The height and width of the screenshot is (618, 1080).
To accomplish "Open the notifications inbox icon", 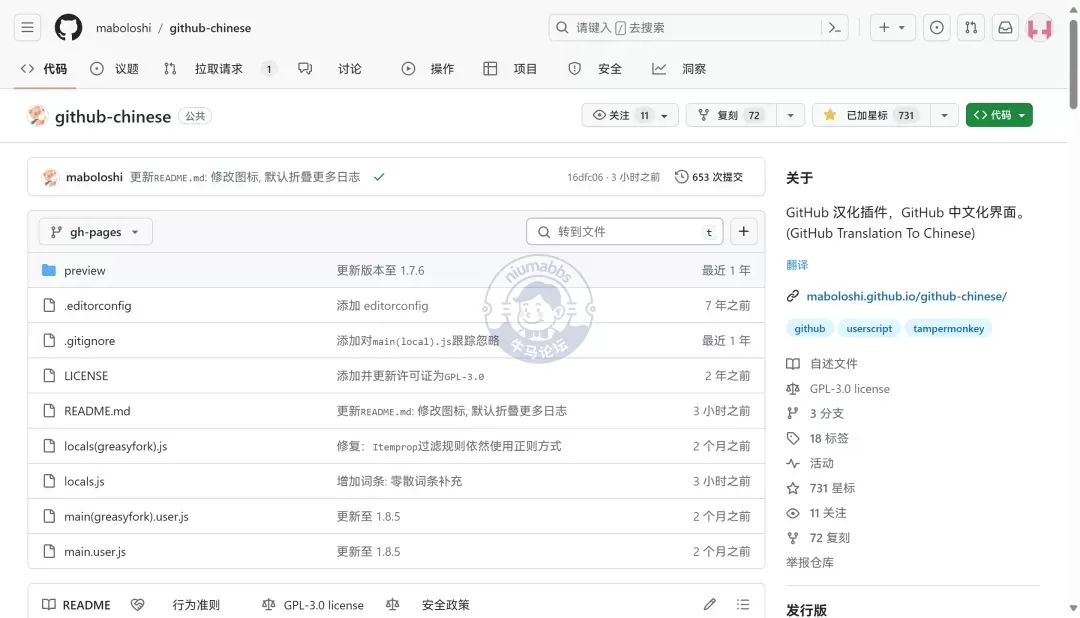I will point(1006,28).
